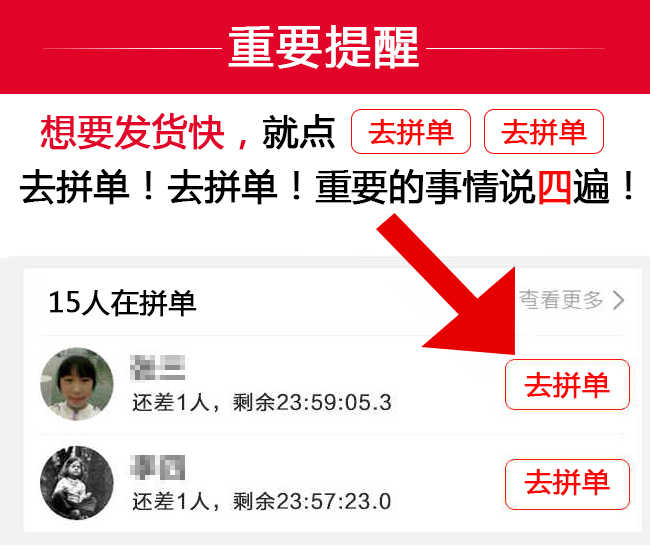Click the 还差1人 剩余23:59:05.3 countdown text
The image size is (650, 557).
tap(262, 402)
